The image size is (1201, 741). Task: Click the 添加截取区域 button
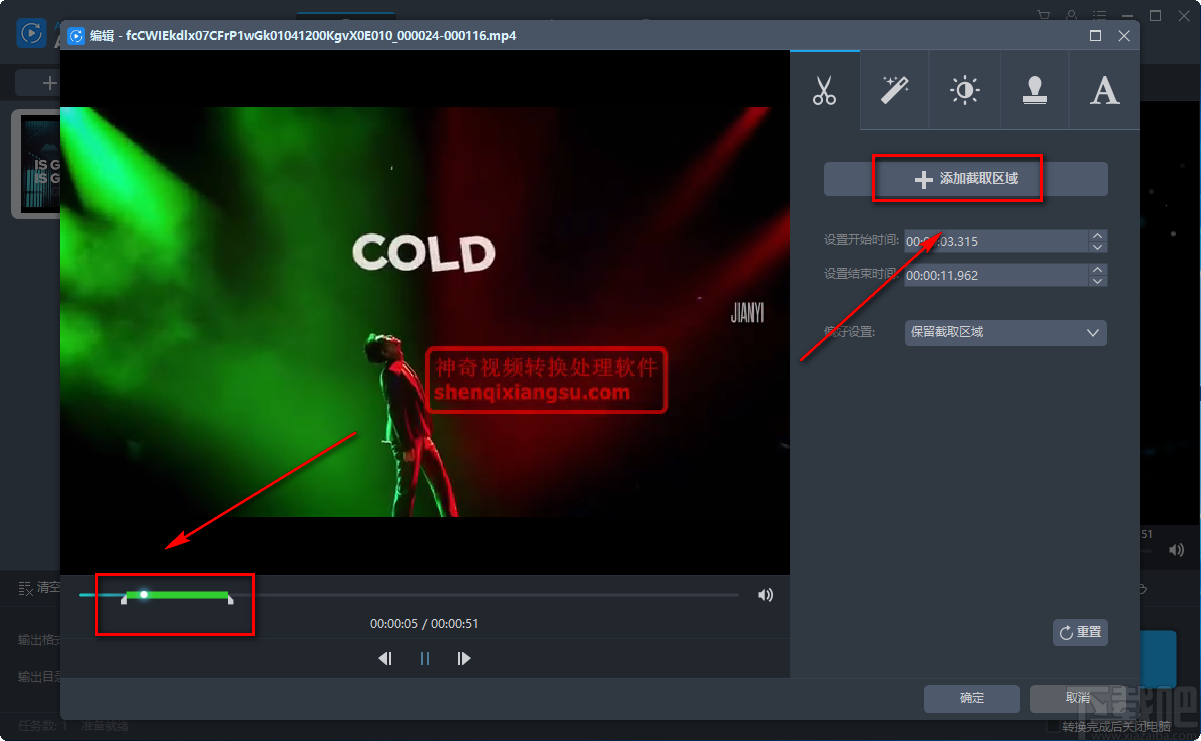965,179
